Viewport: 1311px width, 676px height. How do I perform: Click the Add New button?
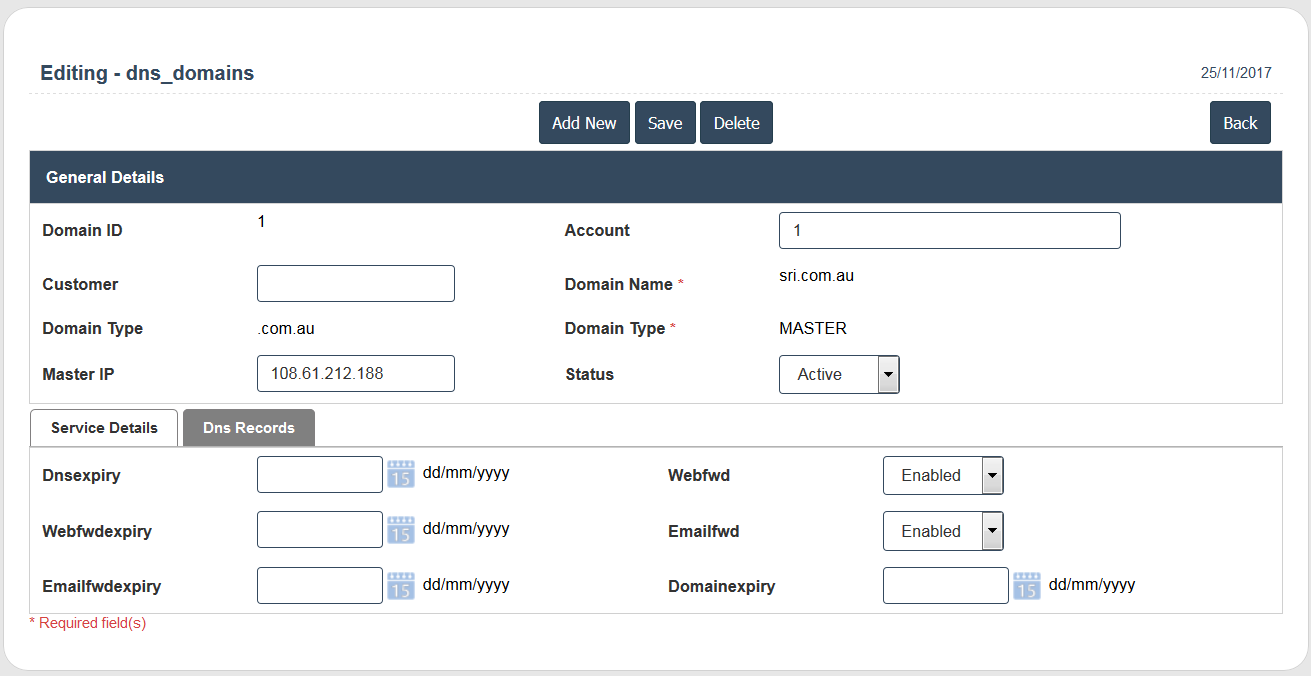584,123
